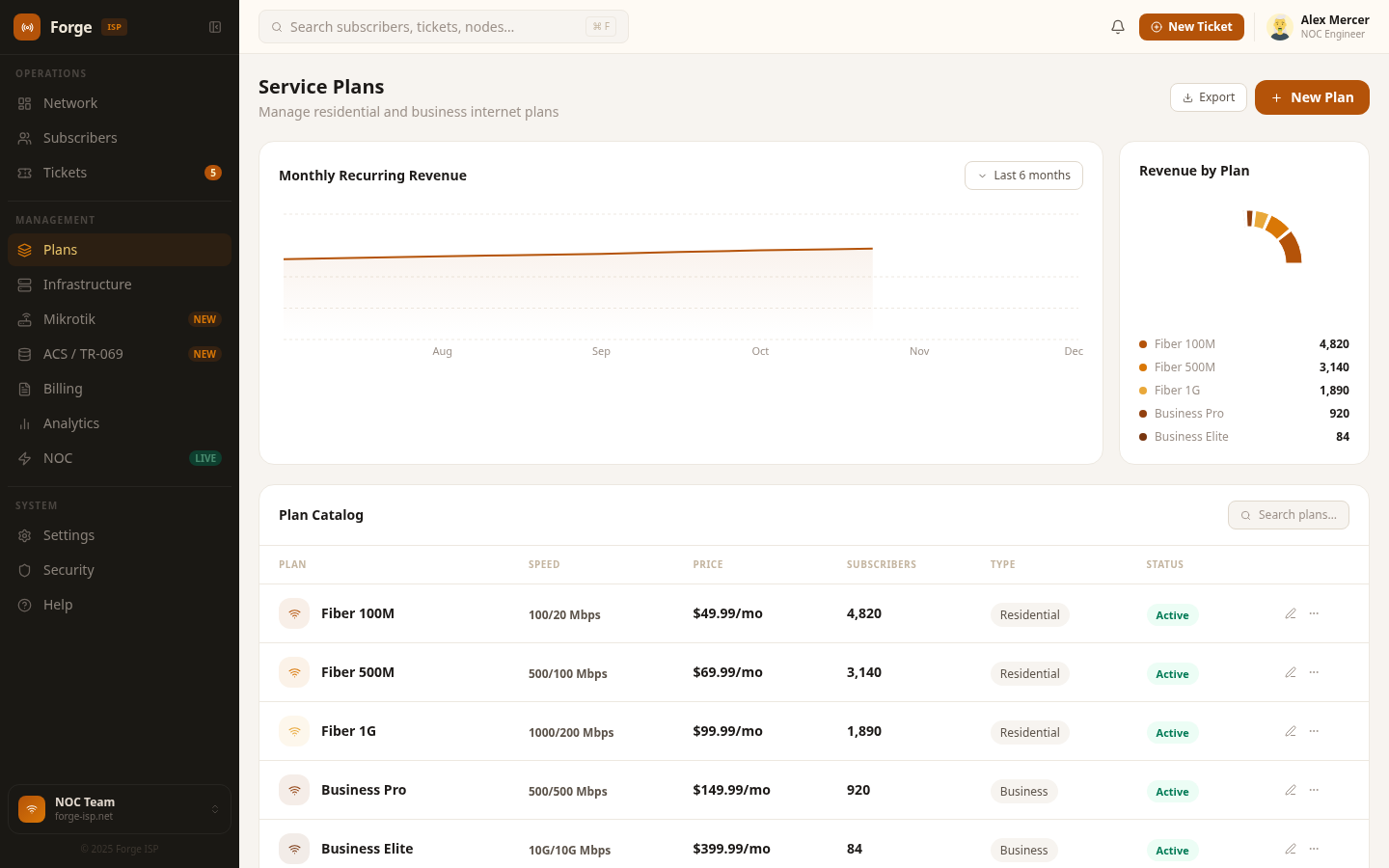Click the NEW badge next to ACS / TR-069

tap(204, 354)
